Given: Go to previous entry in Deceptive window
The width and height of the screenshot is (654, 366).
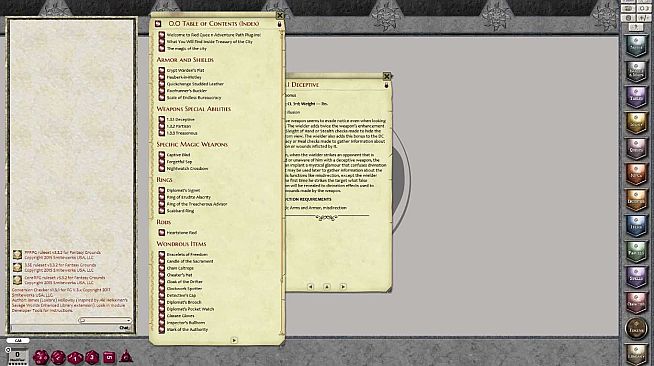Looking at the screenshot, I should [x=310, y=286].
